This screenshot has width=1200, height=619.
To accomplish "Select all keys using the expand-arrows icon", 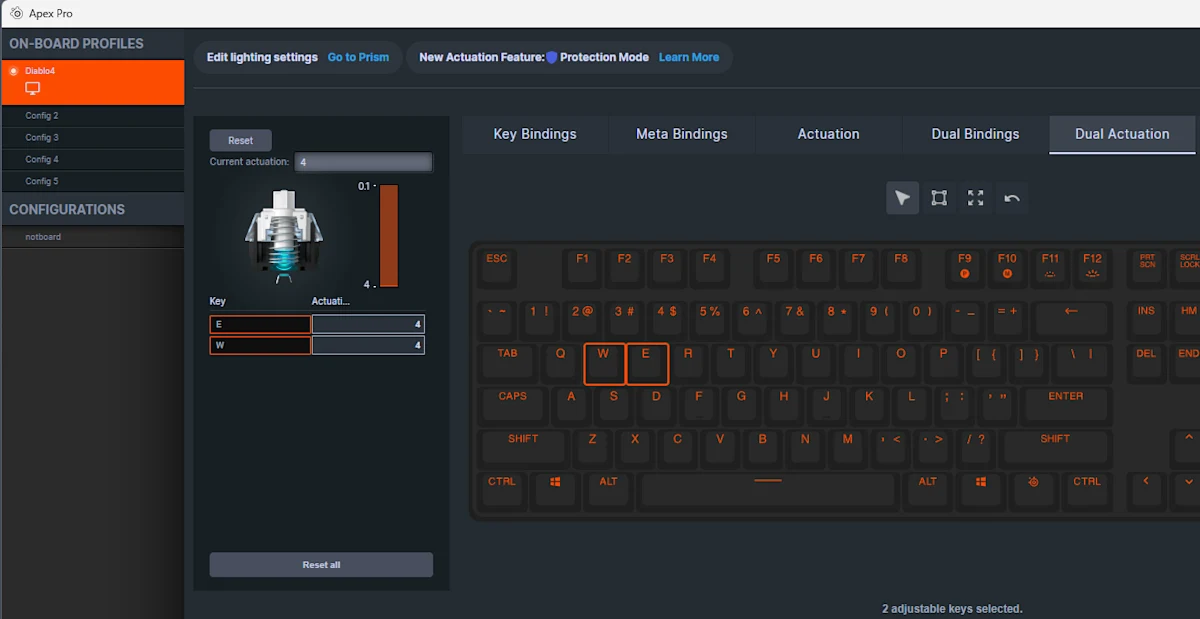I will [x=975, y=198].
